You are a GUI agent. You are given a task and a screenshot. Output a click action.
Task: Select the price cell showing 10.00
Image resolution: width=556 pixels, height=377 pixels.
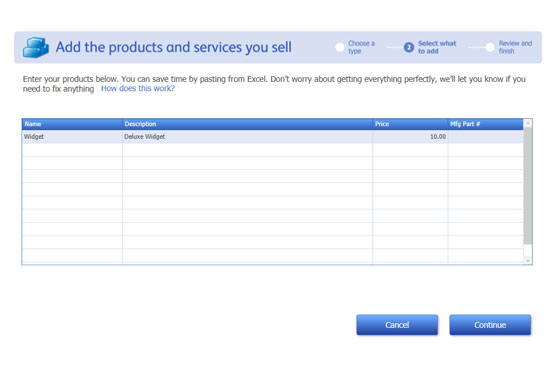pyautogui.click(x=410, y=137)
